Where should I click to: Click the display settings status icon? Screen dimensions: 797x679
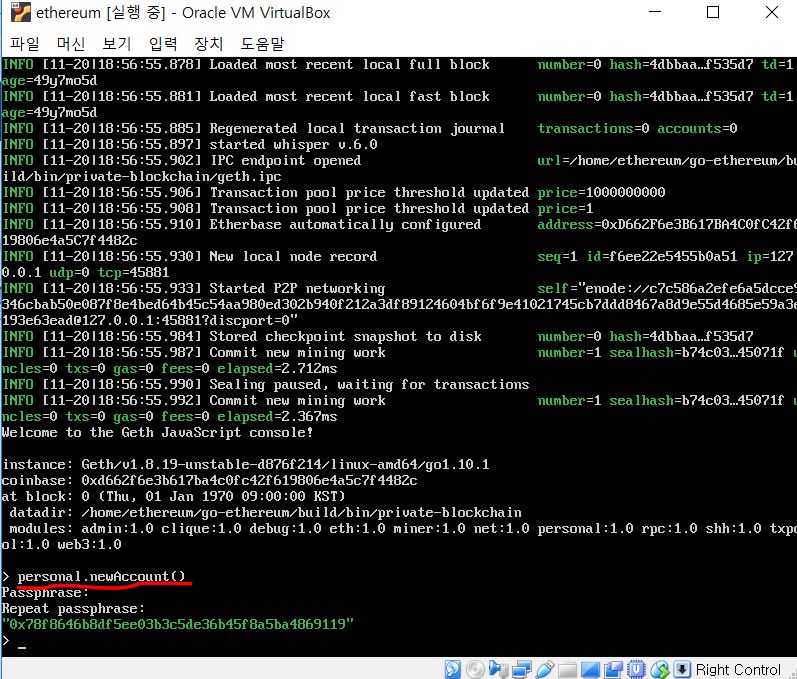(x=590, y=670)
